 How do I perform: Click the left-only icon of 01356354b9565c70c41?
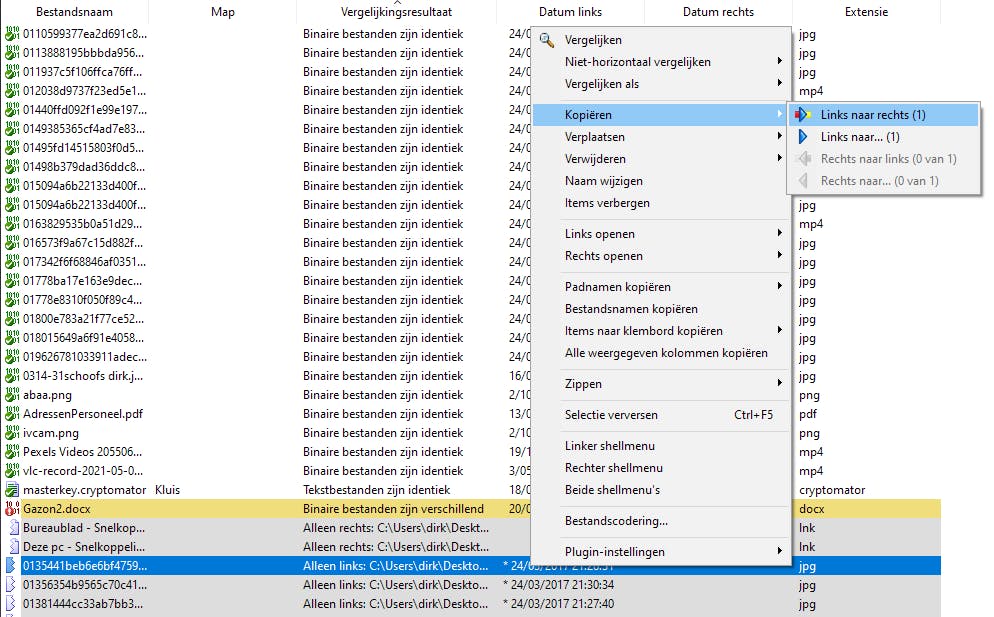point(11,585)
